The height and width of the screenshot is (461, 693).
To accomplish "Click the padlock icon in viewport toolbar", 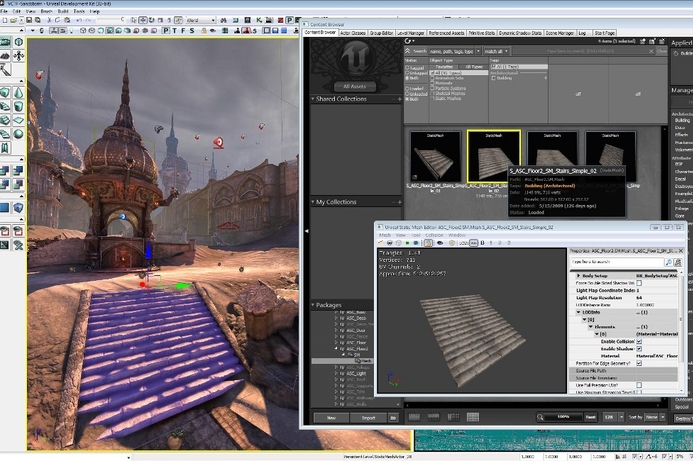I will tap(204, 30).
